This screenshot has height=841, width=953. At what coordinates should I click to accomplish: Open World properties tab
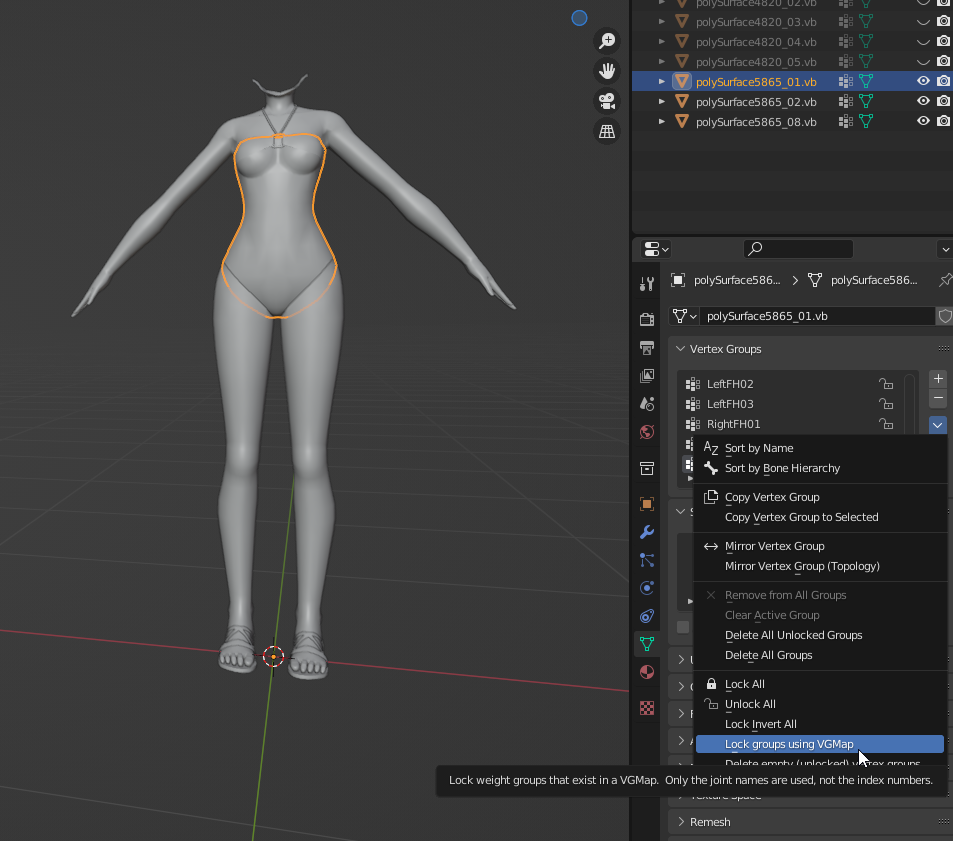pos(647,432)
